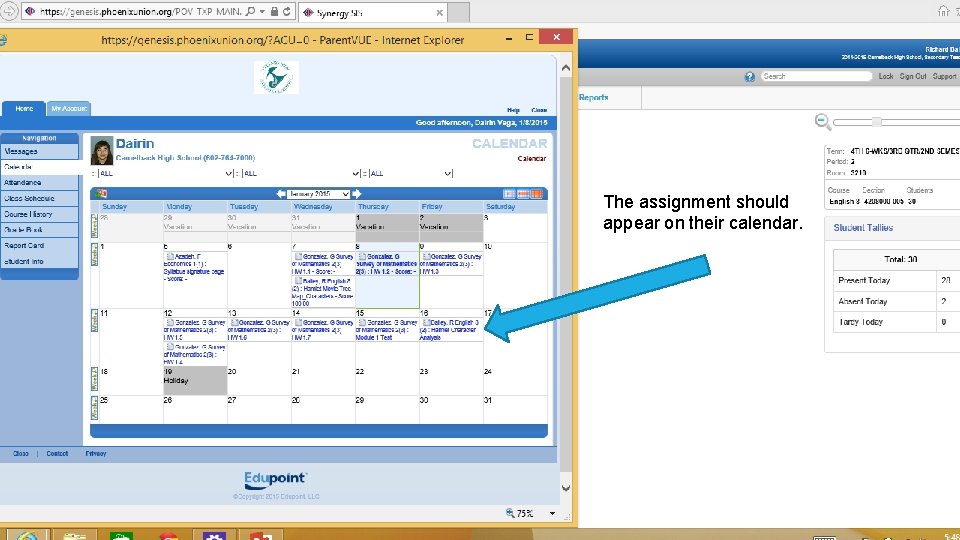Click the footer Close link beside Contact
Screen dimensions: 960x540
click(x=21, y=454)
